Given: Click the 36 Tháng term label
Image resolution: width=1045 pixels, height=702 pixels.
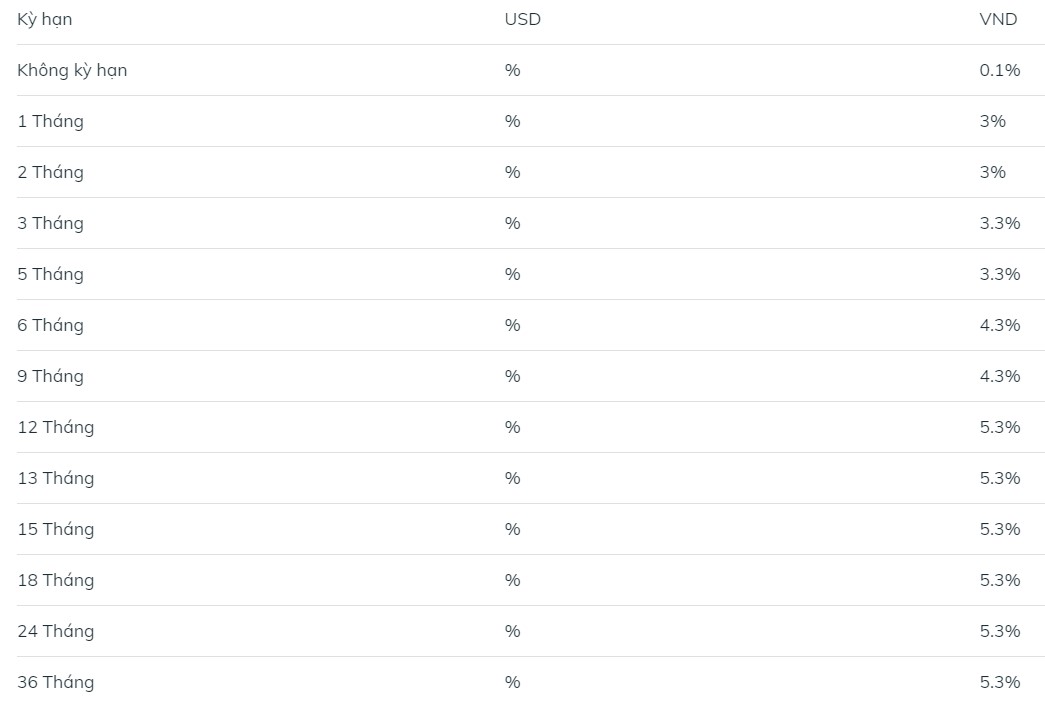Looking at the screenshot, I should [55, 682].
